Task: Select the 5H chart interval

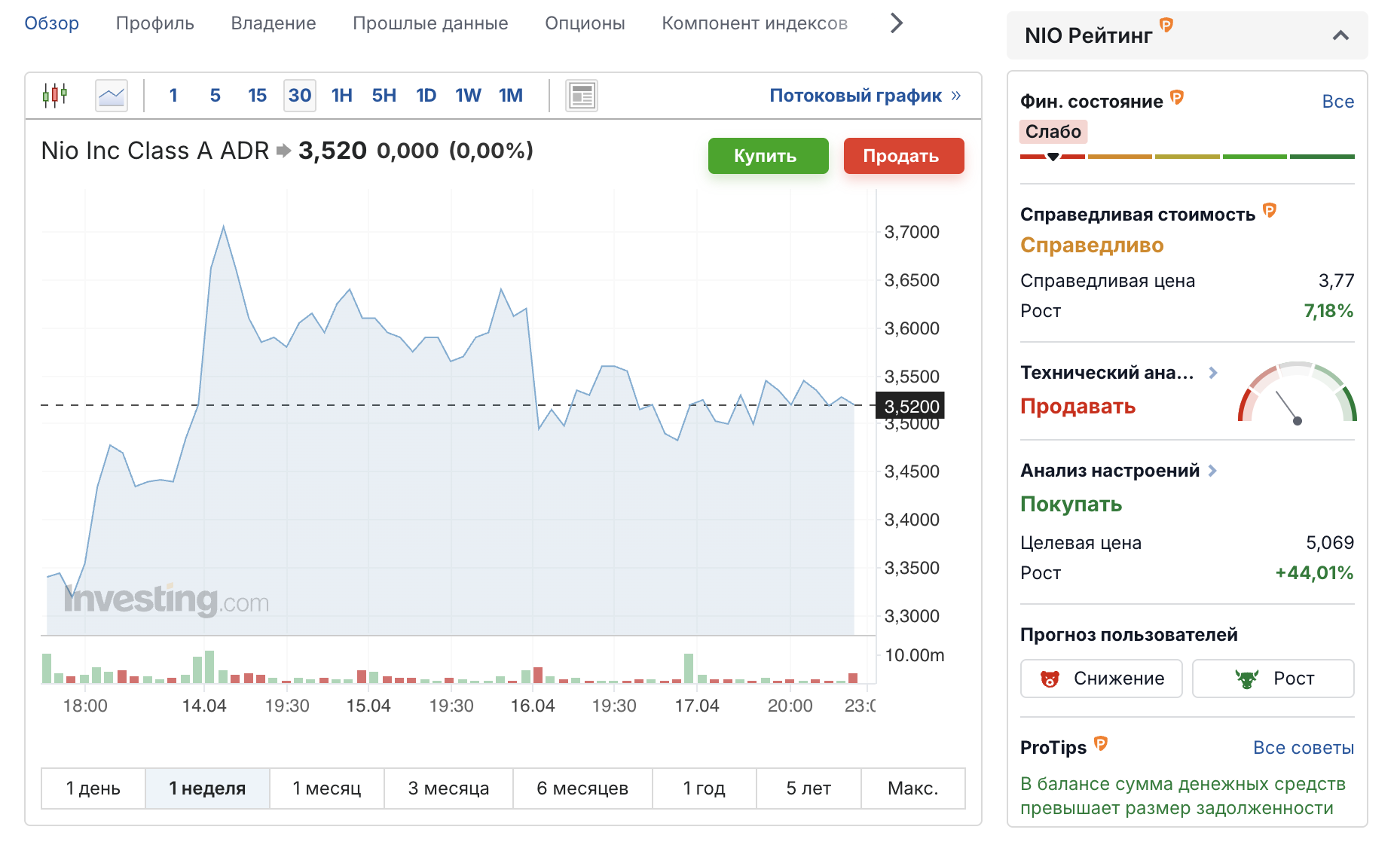Action: [x=384, y=96]
